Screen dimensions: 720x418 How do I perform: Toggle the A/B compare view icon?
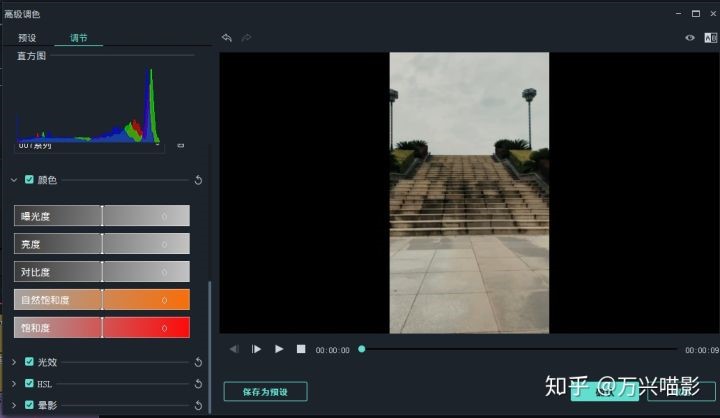pos(711,38)
